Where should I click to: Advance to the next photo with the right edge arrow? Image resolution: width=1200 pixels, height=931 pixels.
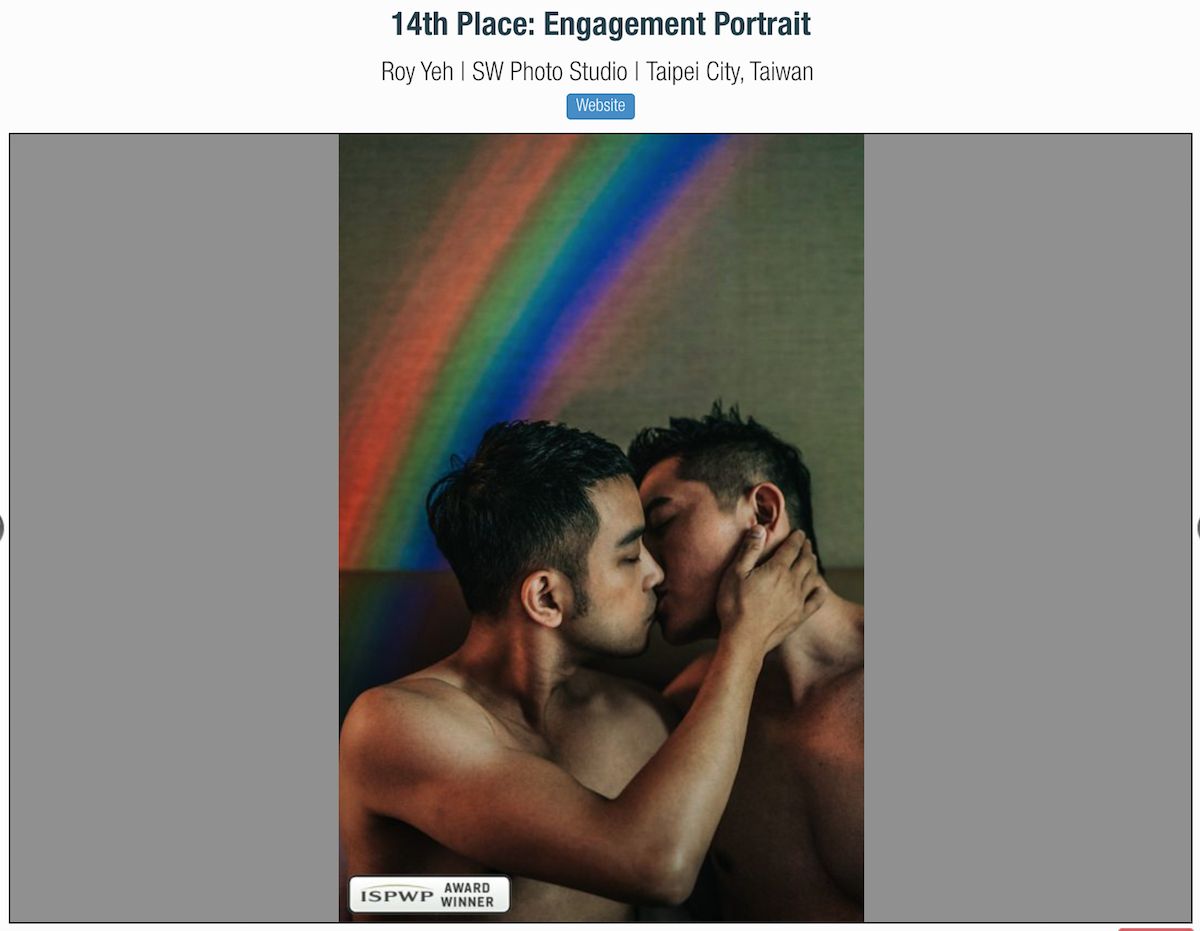click(x=1197, y=528)
